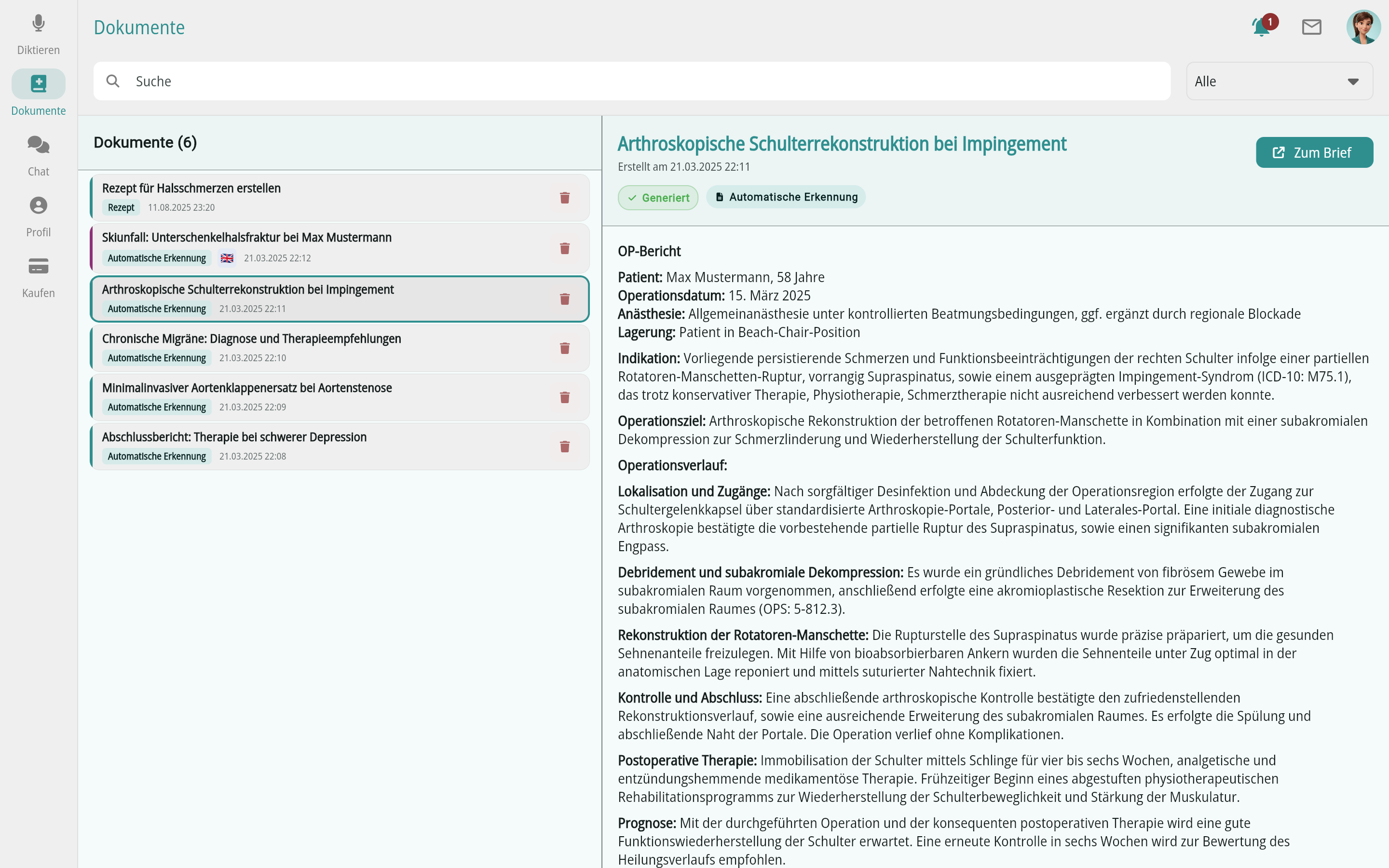The image size is (1389, 868).
Task: Delete the Minimalinvasiver Aortenklappenersatz document
Action: pos(565,397)
